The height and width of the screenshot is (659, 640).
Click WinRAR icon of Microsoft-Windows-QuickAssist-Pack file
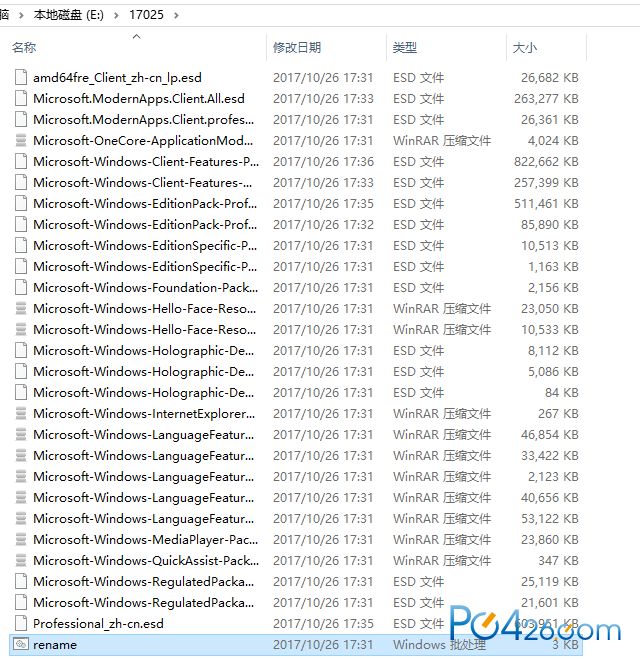(21, 561)
